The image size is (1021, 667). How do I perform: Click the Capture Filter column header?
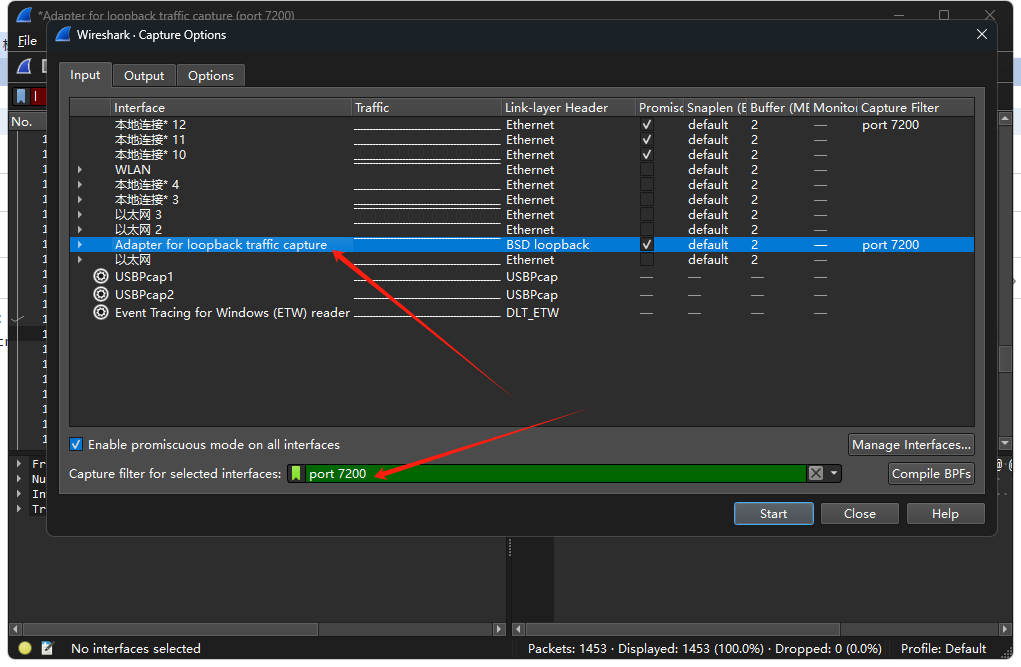(916, 107)
